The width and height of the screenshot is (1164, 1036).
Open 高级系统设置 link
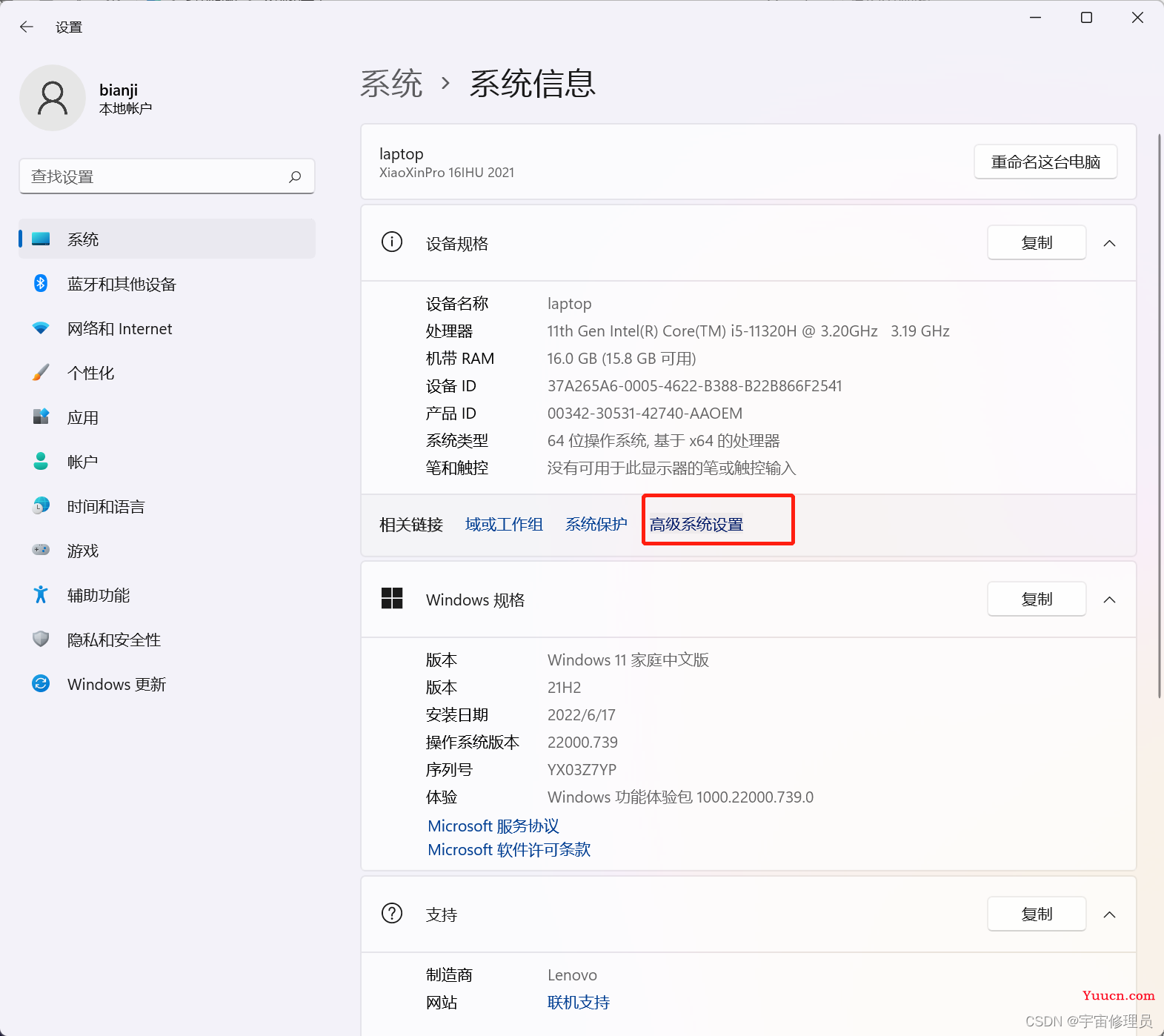[696, 525]
